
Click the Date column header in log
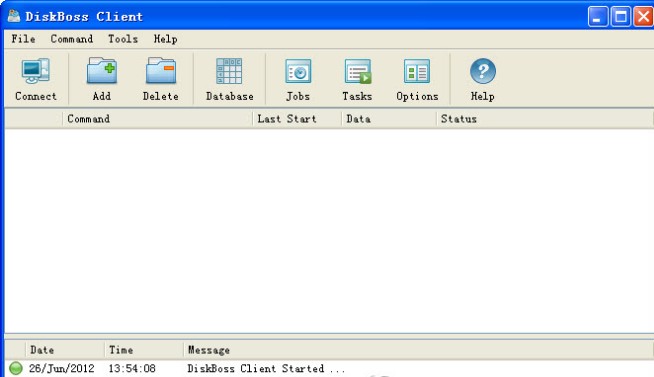65,350
